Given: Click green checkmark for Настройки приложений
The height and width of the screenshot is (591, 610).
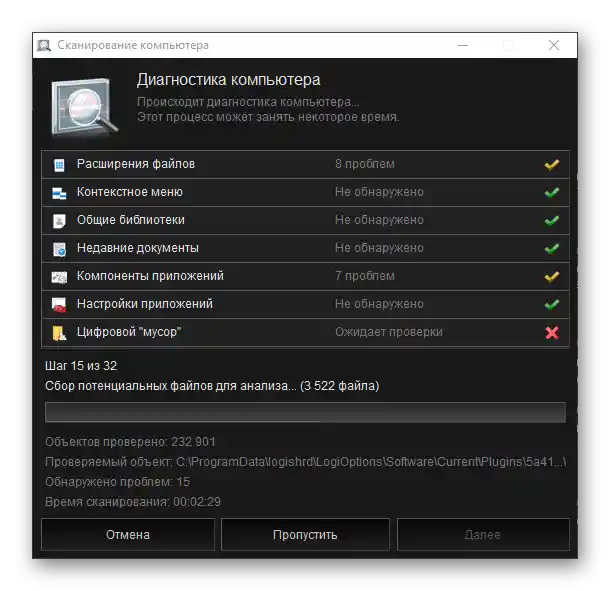Looking at the screenshot, I should (552, 305).
